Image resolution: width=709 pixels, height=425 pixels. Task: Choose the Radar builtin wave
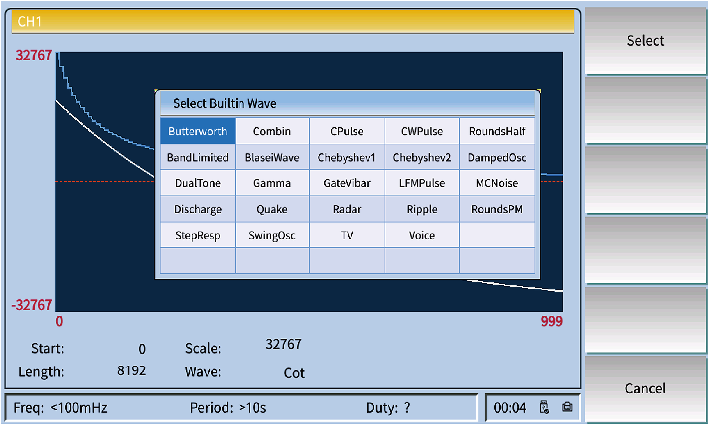(346, 210)
